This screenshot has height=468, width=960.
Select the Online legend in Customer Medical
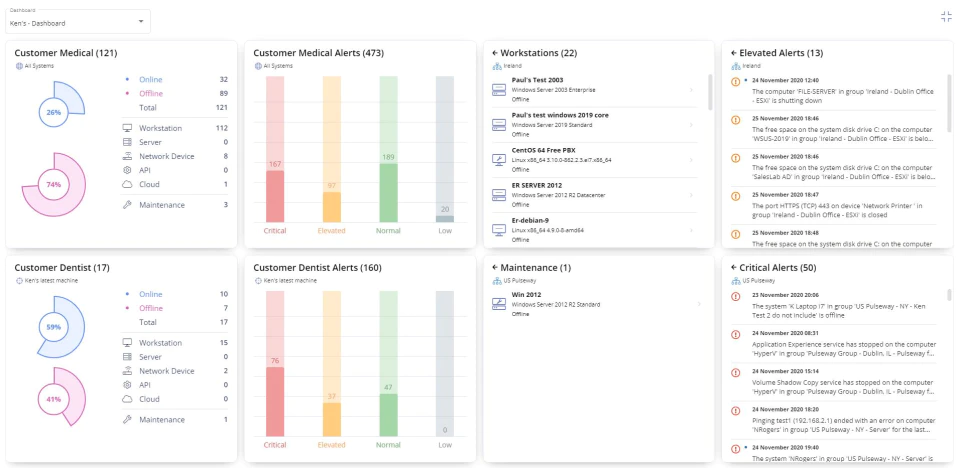(150, 80)
